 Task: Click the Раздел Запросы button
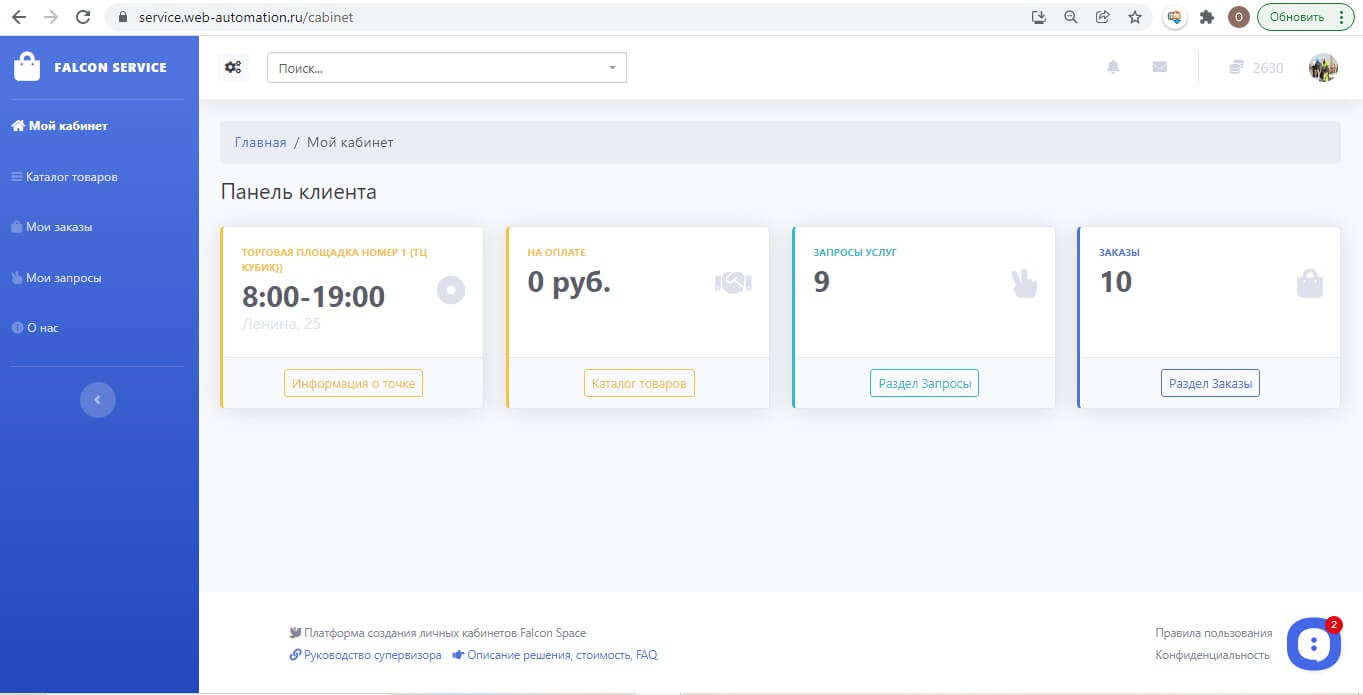click(924, 383)
